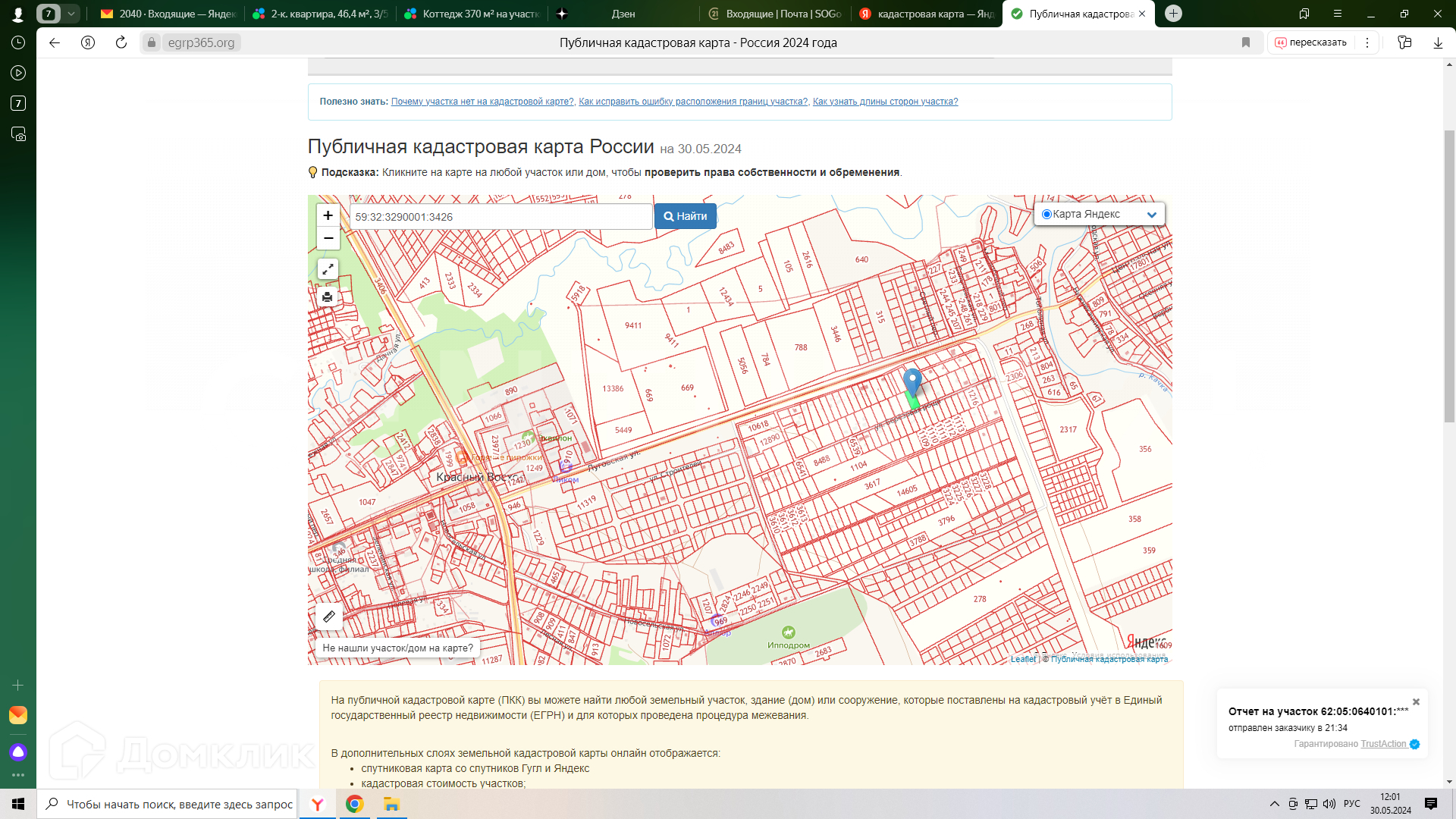Zoom out the cadastral map
1456x819 pixels.
pos(328,238)
